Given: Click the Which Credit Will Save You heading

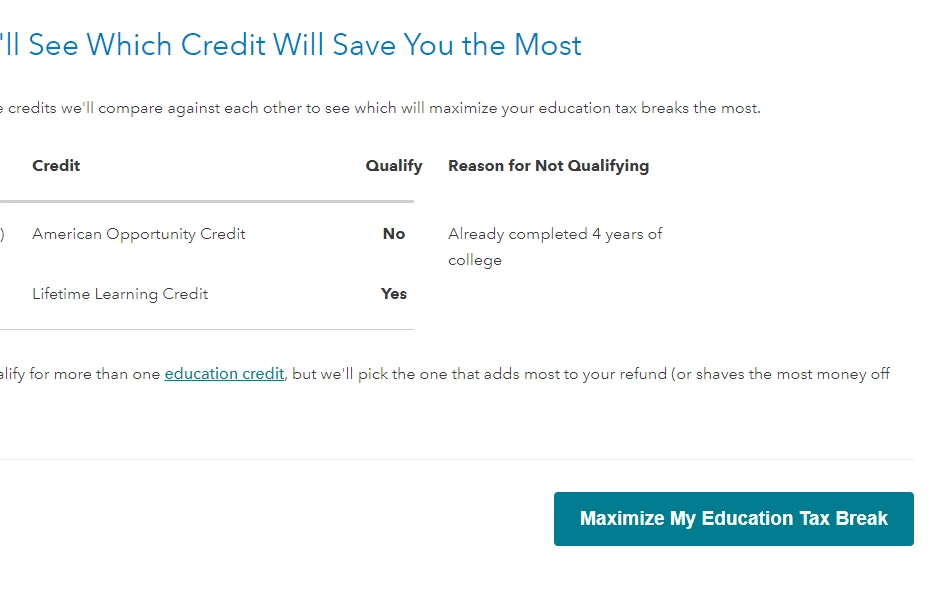Looking at the screenshot, I should tap(291, 45).
